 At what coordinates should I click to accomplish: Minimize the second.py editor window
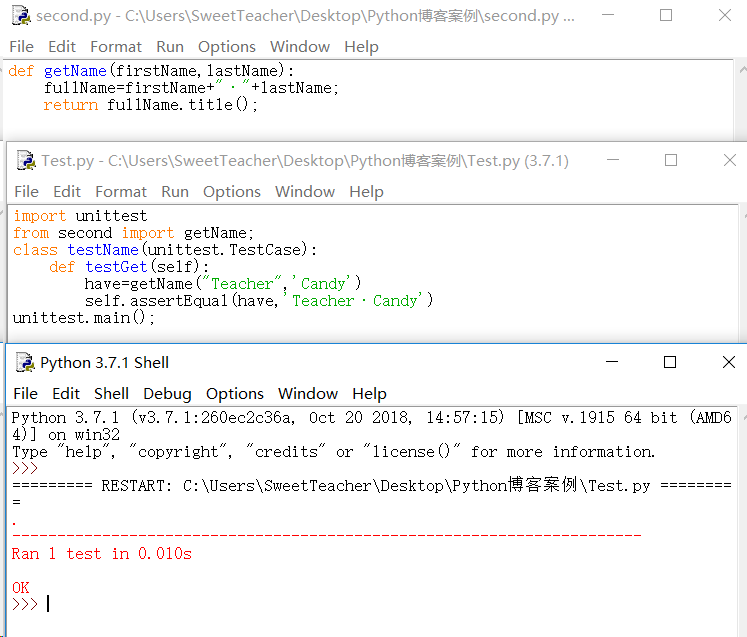point(608,15)
